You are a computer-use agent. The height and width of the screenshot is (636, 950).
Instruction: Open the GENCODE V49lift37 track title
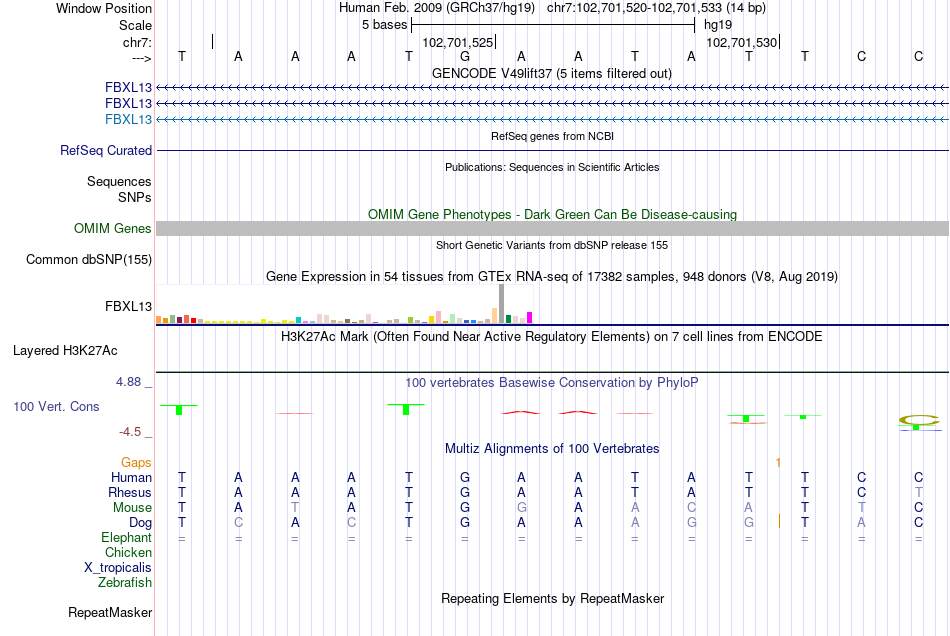tap(551, 73)
